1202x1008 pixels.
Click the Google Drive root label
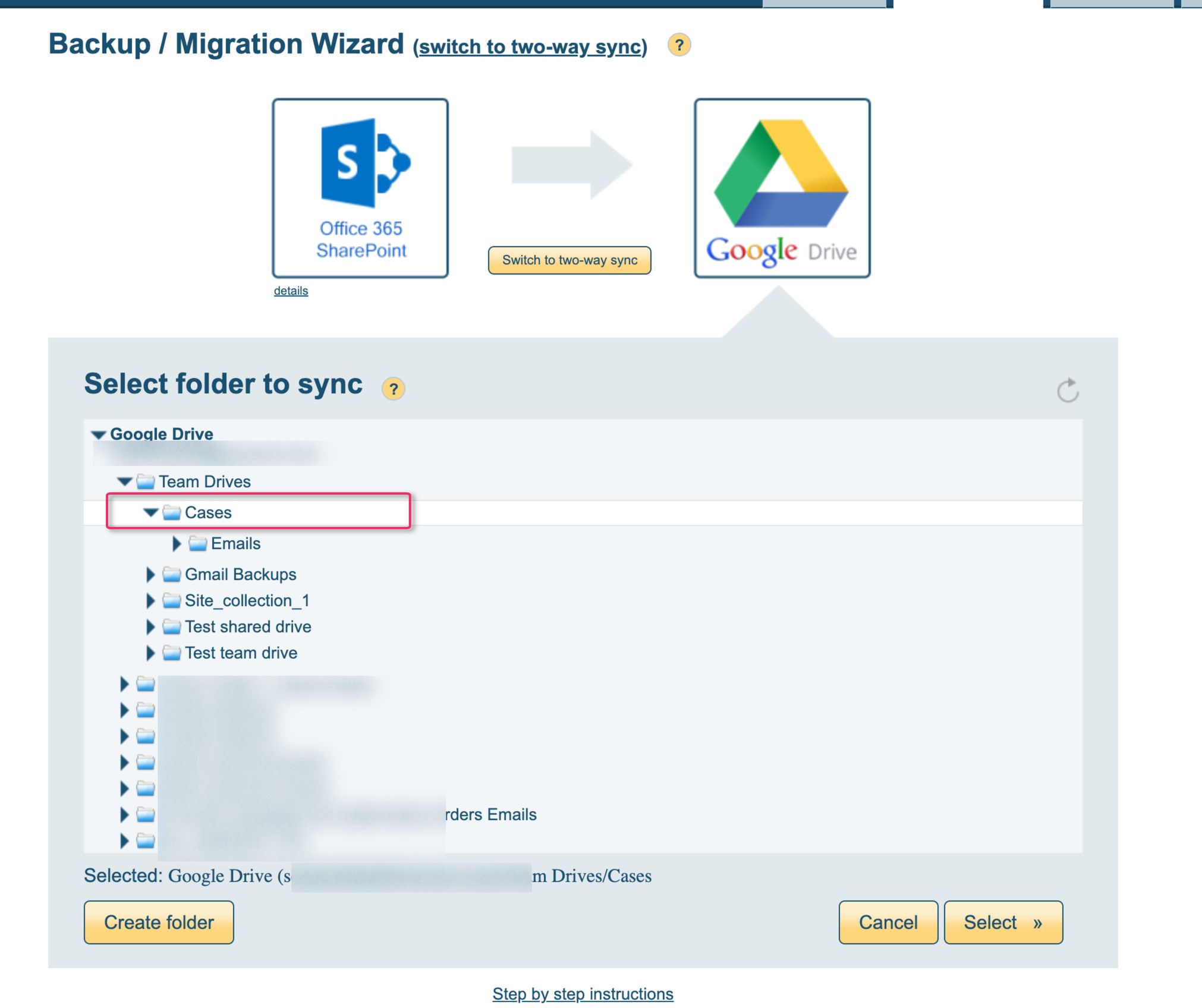pos(161,434)
